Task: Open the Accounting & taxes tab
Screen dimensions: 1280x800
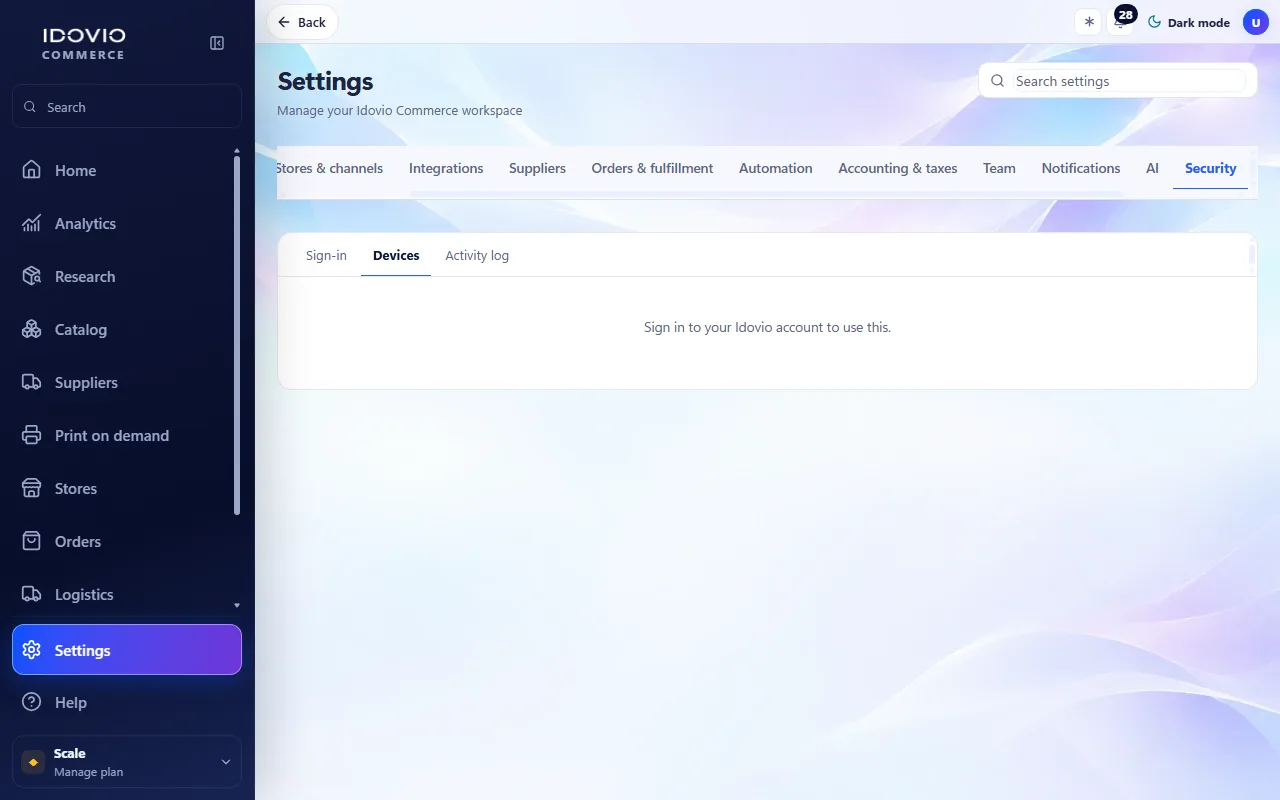Action: pos(898,168)
